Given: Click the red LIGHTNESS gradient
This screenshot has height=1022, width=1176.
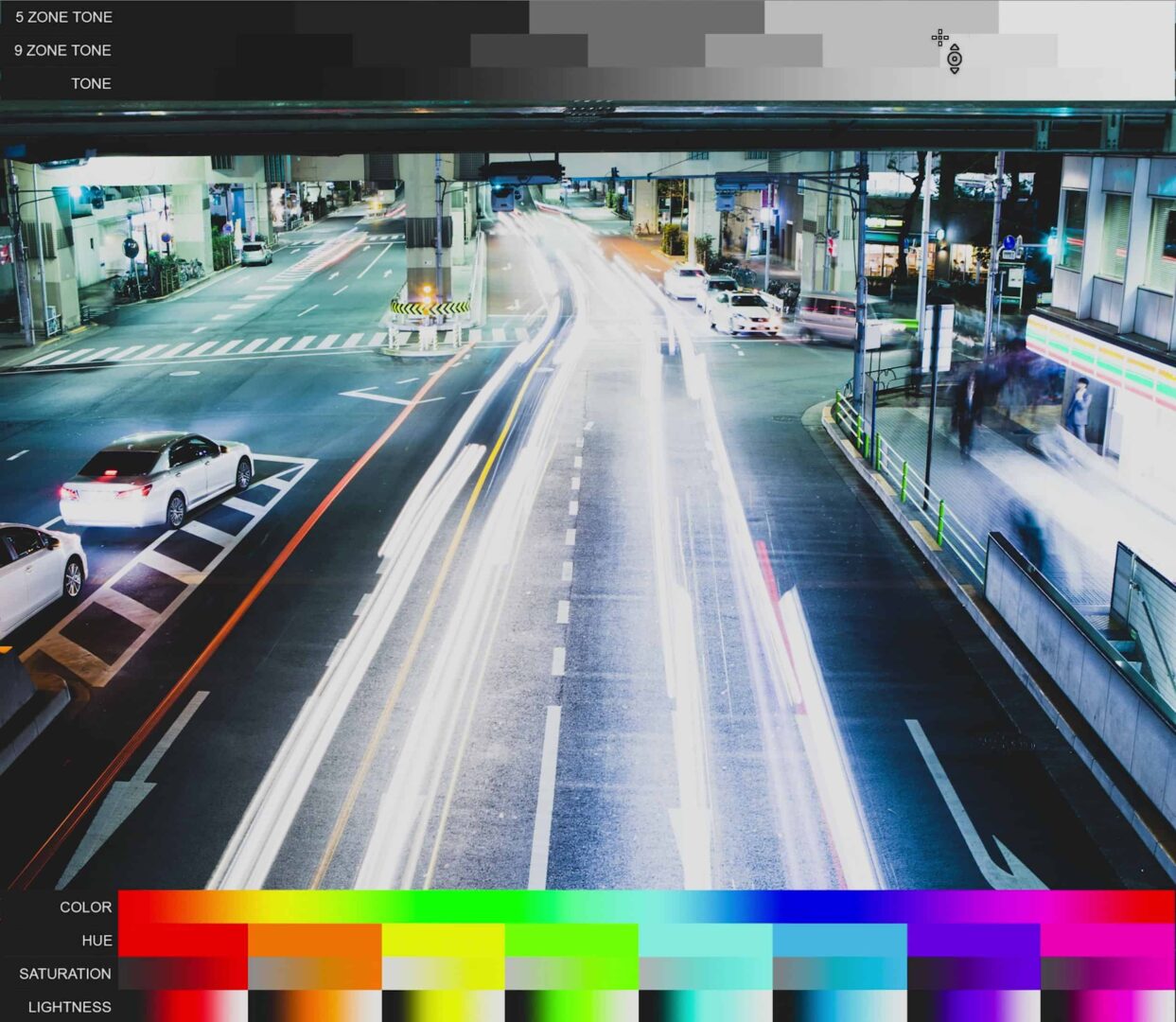Looking at the screenshot, I should (183, 1006).
